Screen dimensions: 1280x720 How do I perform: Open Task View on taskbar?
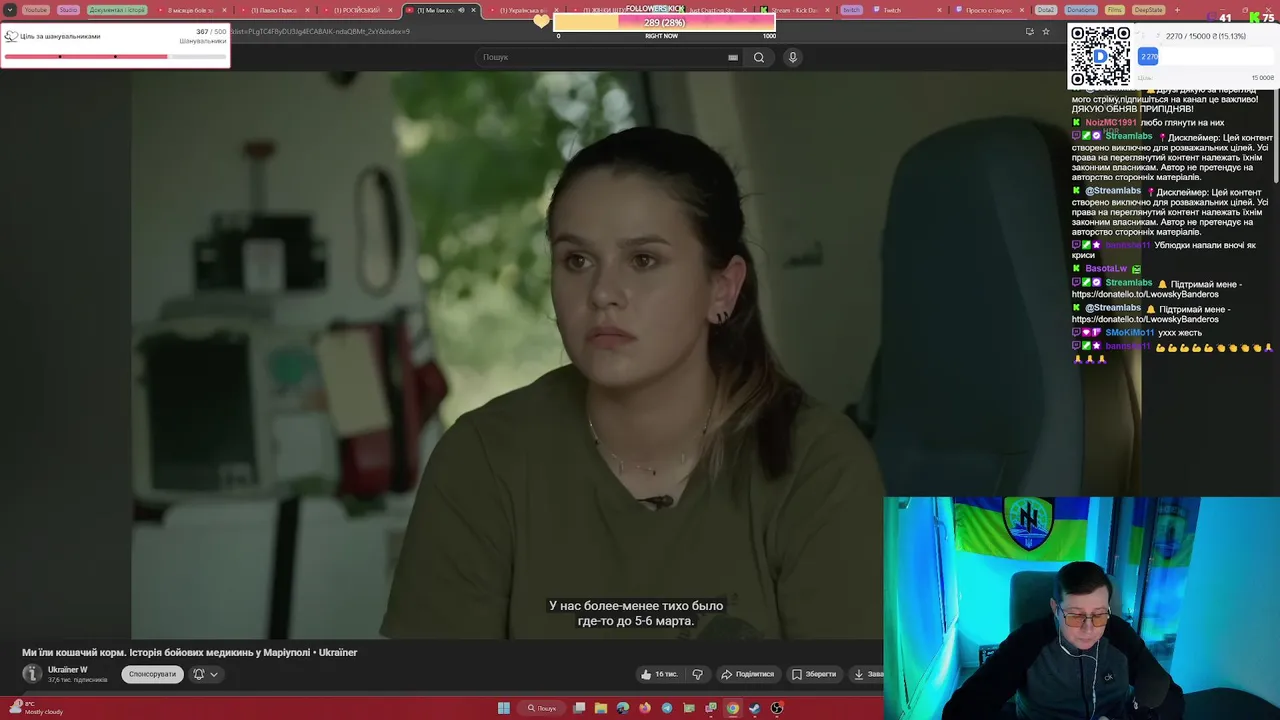[579, 708]
